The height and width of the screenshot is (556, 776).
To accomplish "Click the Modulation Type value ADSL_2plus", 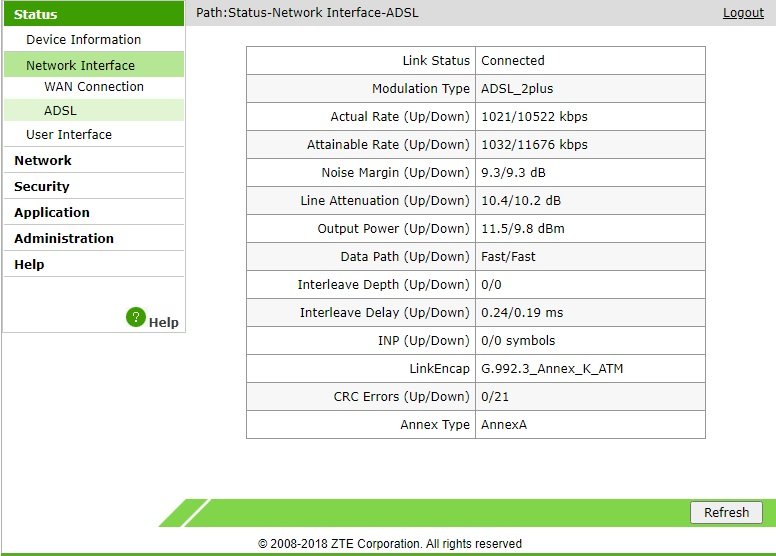I will 517,89.
